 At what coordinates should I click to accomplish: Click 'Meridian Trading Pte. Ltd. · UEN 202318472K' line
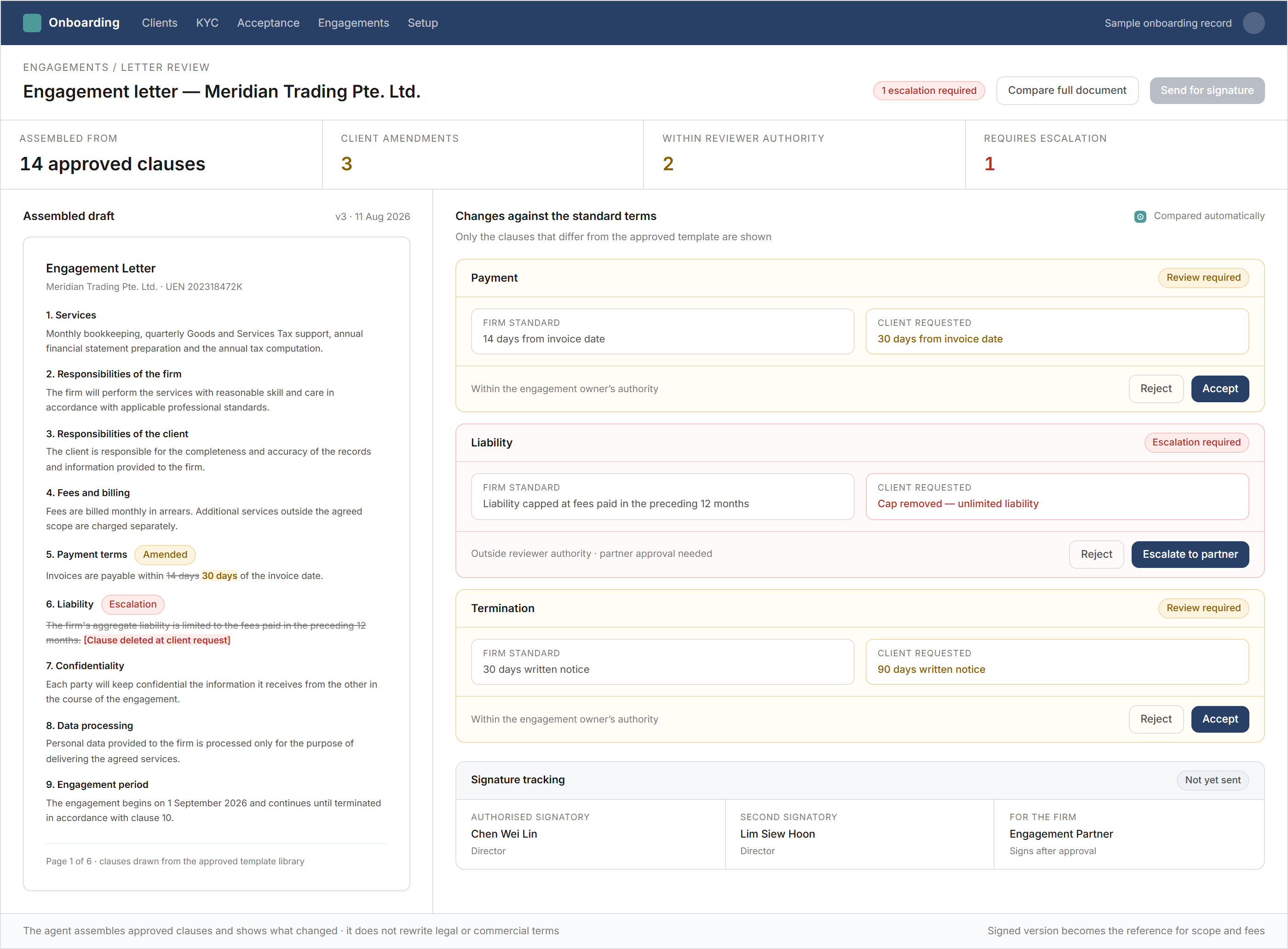tap(144, 287)
